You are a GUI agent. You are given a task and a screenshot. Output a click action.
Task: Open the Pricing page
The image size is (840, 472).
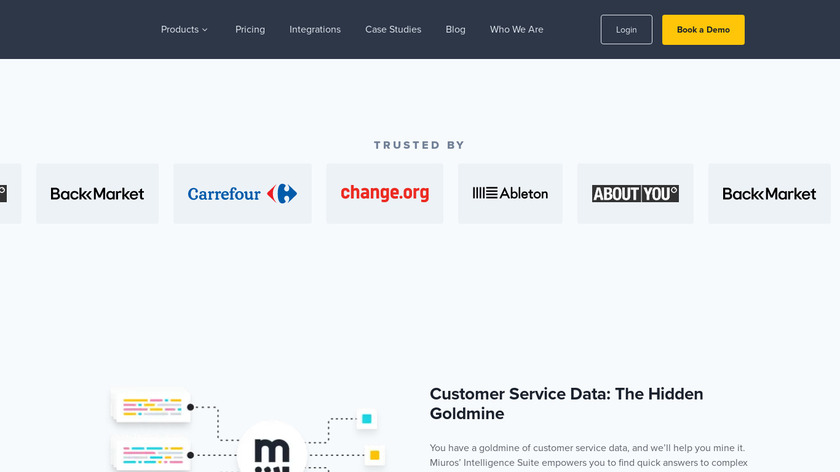tap(250, 30)
